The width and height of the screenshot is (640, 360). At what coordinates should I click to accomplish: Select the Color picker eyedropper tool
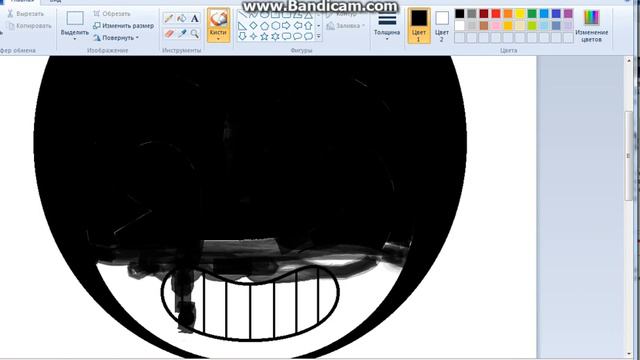pyautogui.click(x=182, y=33)
